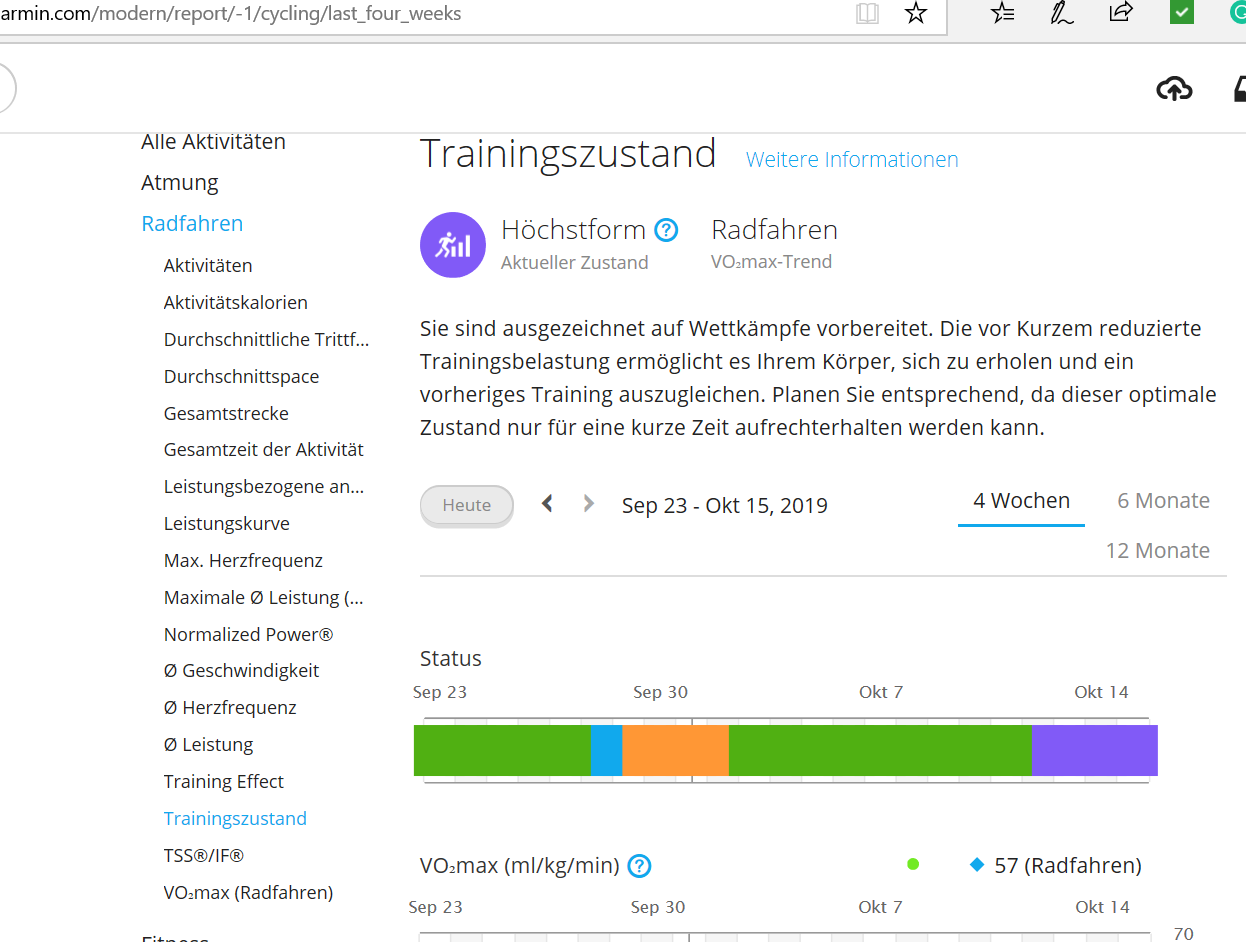Select Trainingszustand in the sidebar
The height and width of the screenshot is (942, 1246).
click(235, 819)
